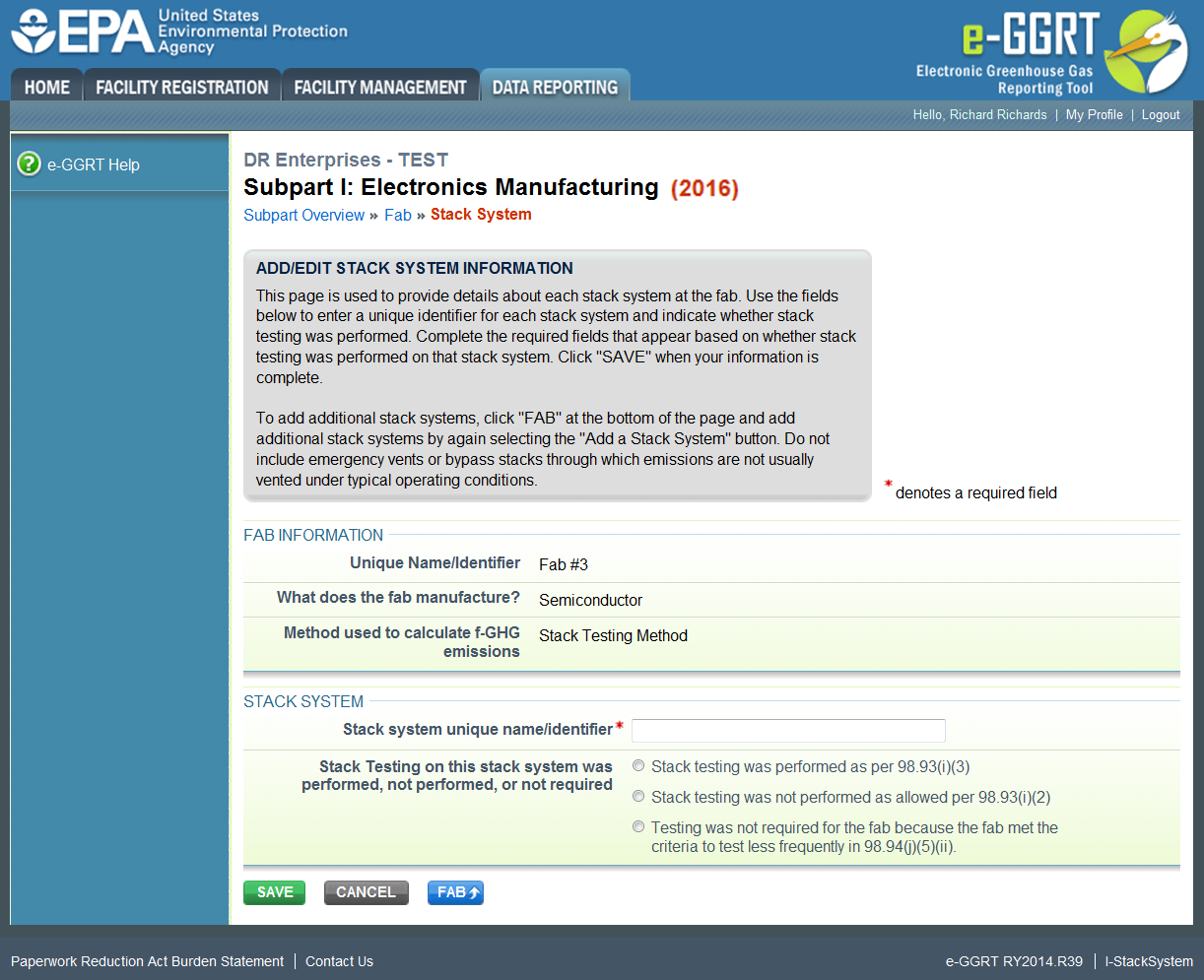Select 'Stack testing was not performed' radio option
Image resolution: width=1204 pixels, height=980 pixels.
point(639,796)
